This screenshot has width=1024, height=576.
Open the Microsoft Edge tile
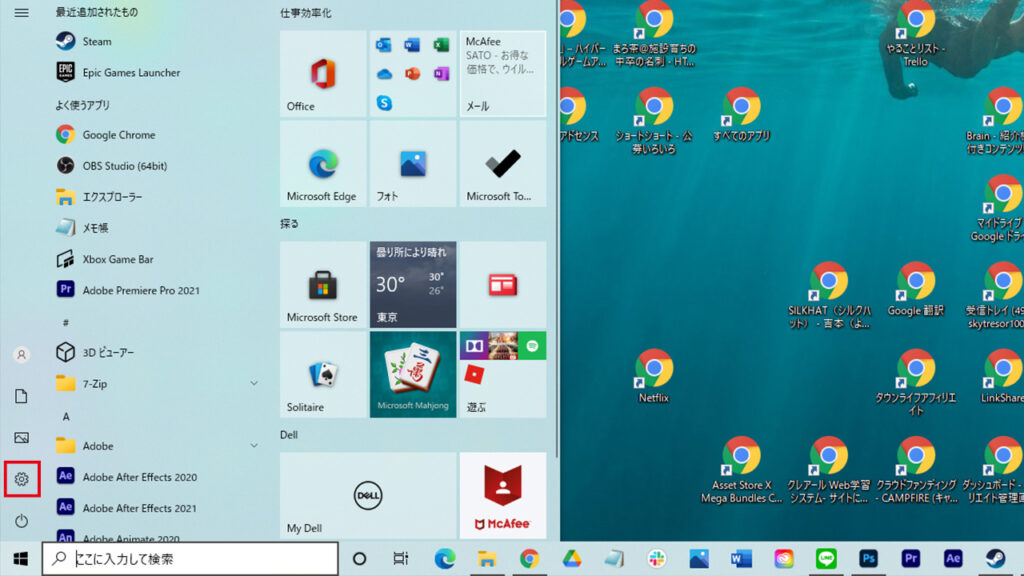323,164
